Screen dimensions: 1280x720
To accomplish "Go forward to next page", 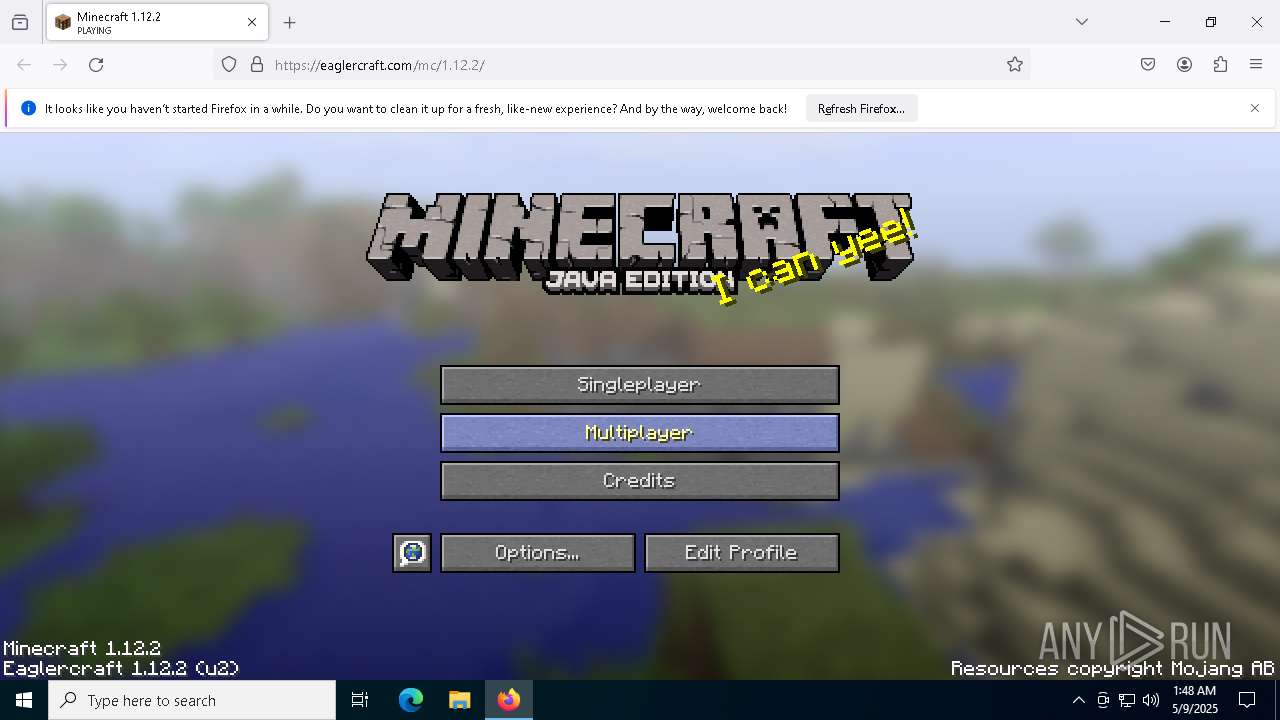I will (60, 65).
